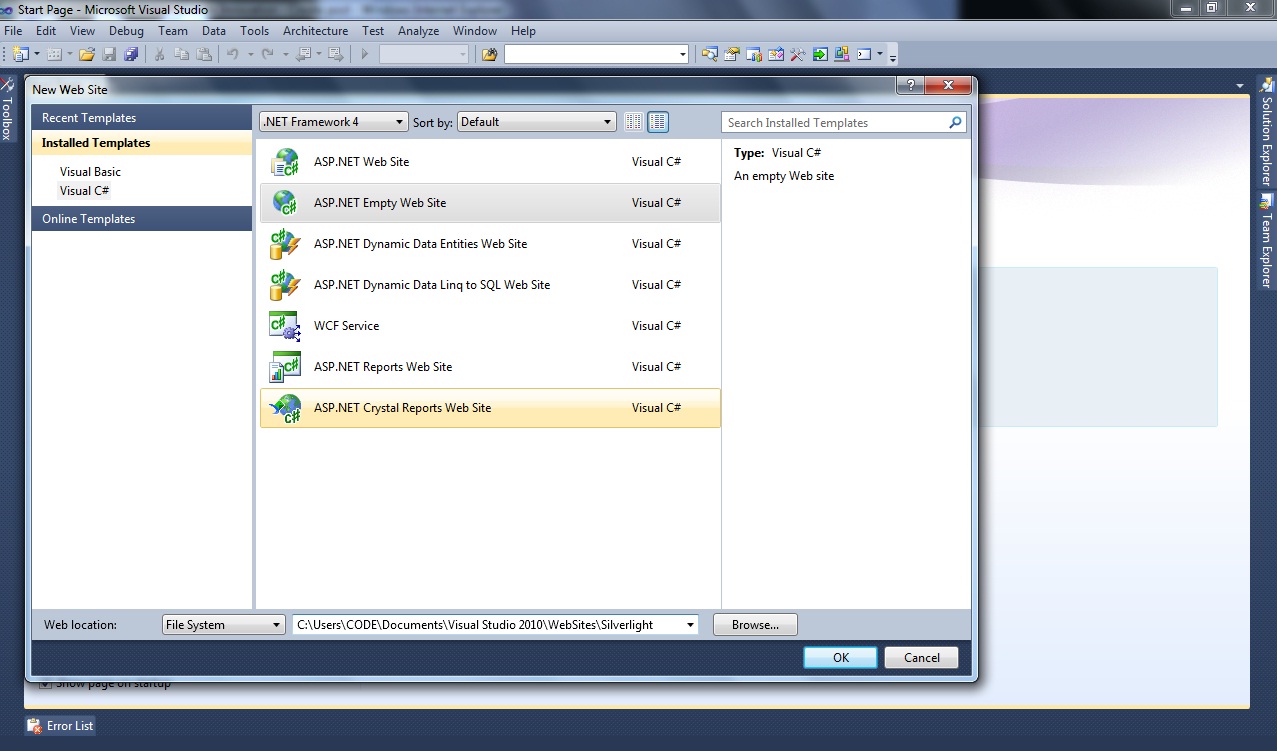Select Recent Templates section
The image size is (1277, 751).
click(142, 118)
